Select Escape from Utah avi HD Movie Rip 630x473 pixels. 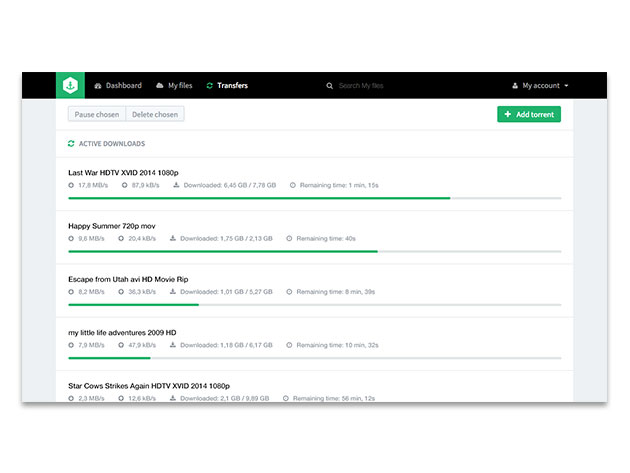(128, 279)
